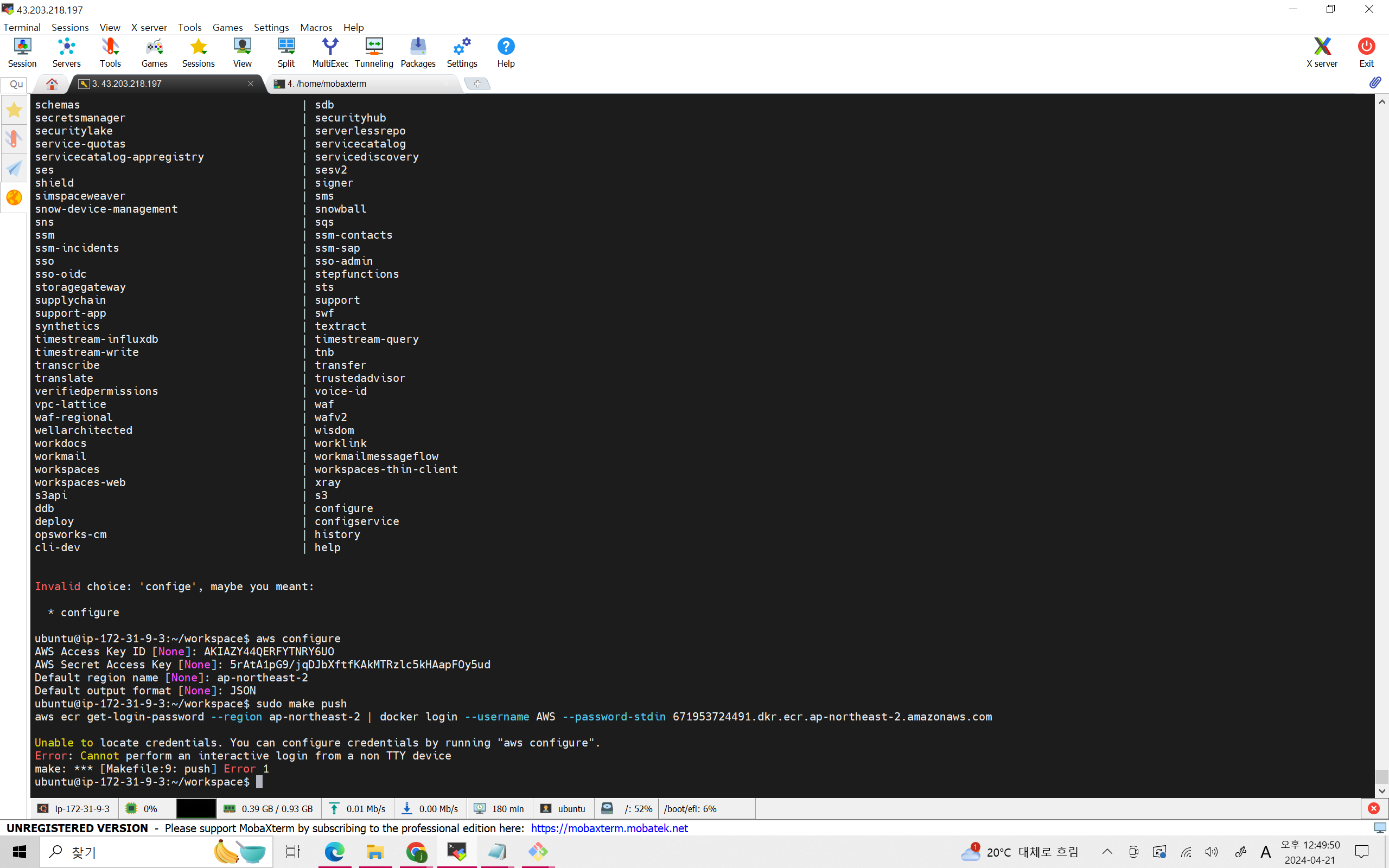
Task: Open the Settings menu in menu bar
Action: pyautogui.click(x=271, y=28)
